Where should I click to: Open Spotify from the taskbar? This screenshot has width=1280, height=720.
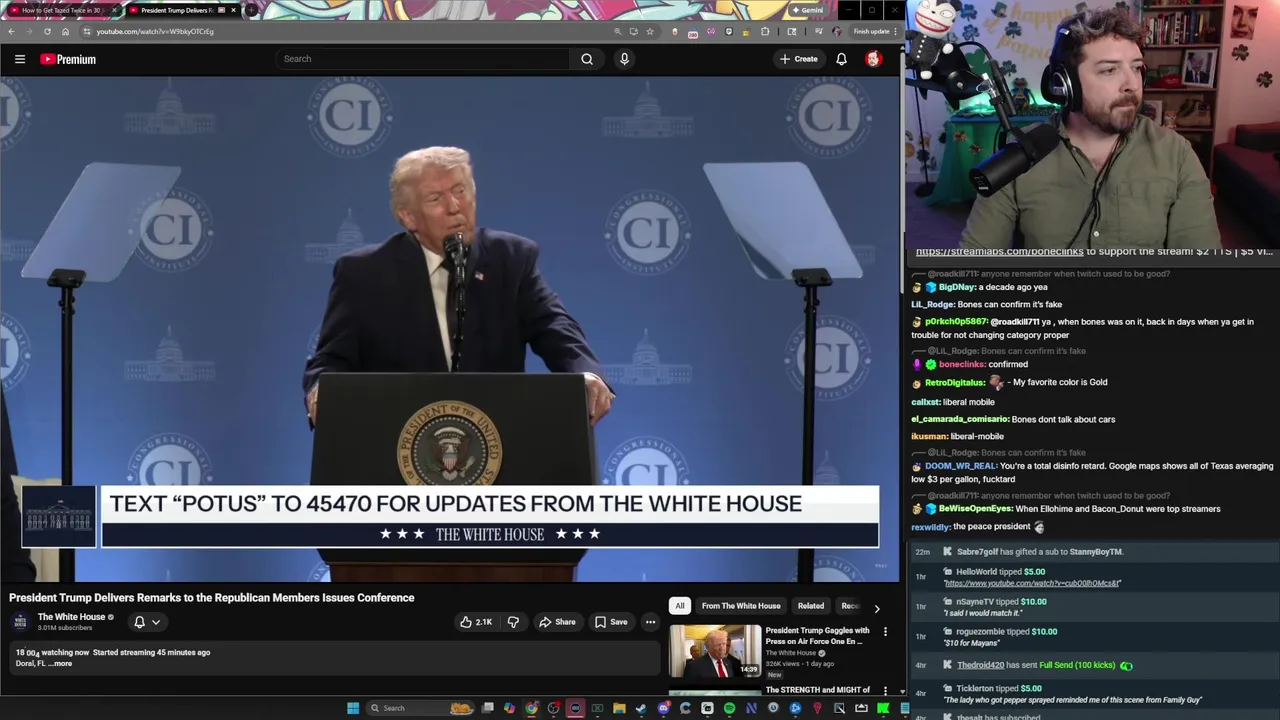pos(729,708)
